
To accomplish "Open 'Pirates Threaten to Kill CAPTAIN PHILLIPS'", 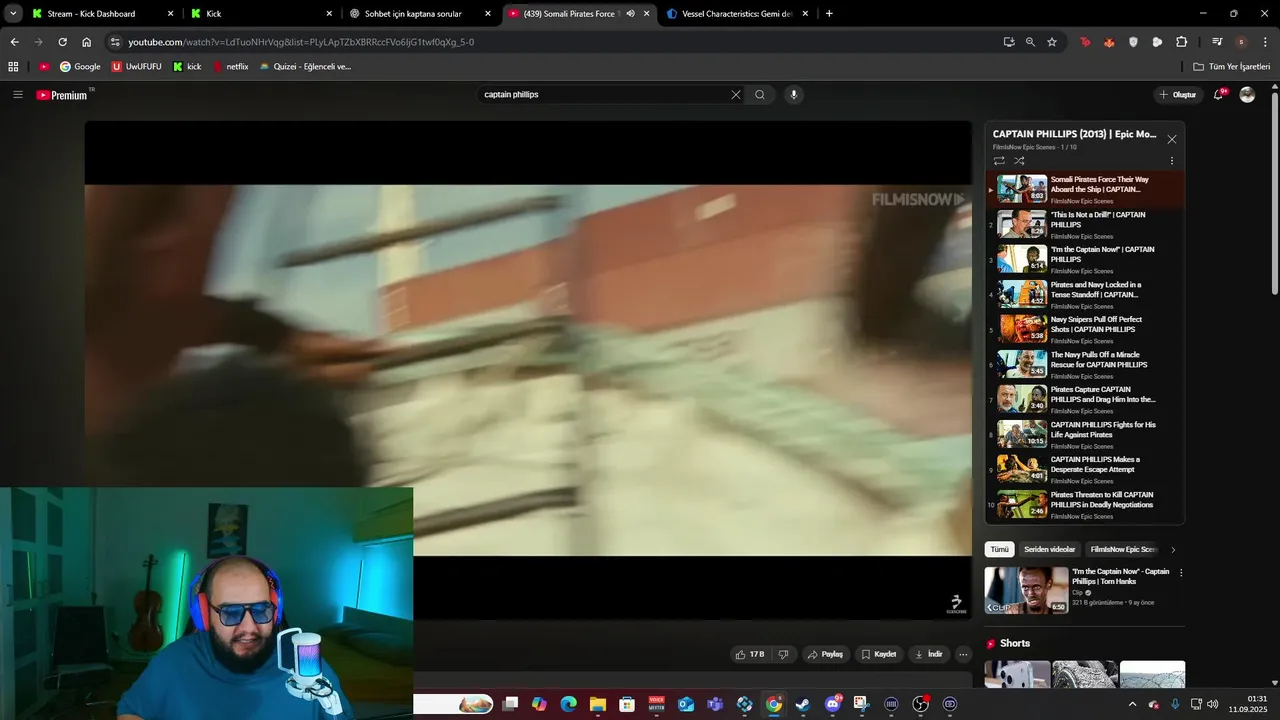I will (x=1085, y=504).
